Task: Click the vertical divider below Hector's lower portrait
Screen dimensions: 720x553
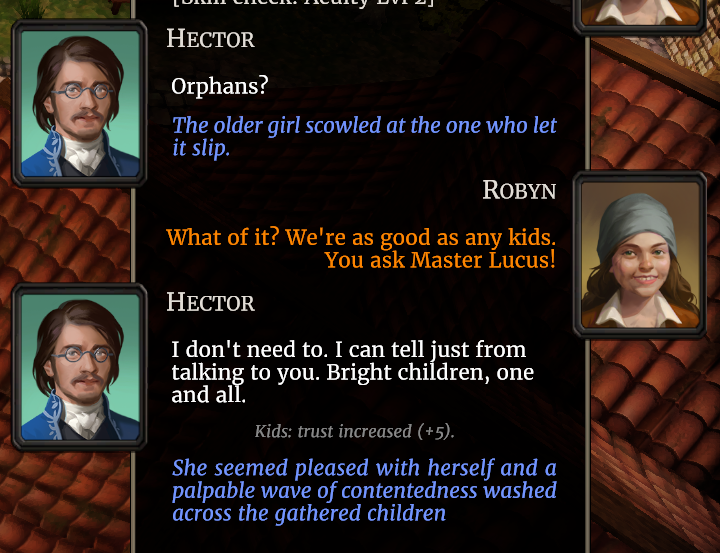Action: click(133, 502)
